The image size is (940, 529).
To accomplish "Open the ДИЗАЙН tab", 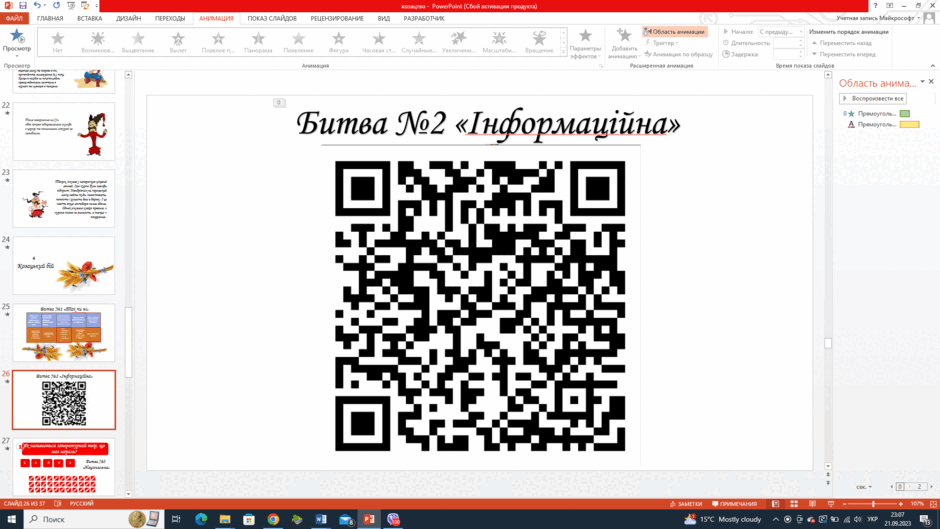I will click(x=128, y=19).
